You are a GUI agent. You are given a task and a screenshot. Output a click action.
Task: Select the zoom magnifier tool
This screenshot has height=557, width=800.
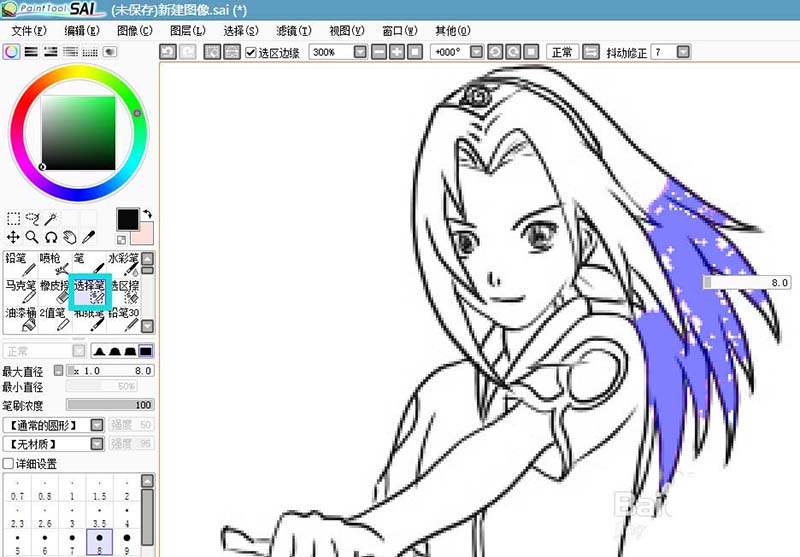pos(32,237)
